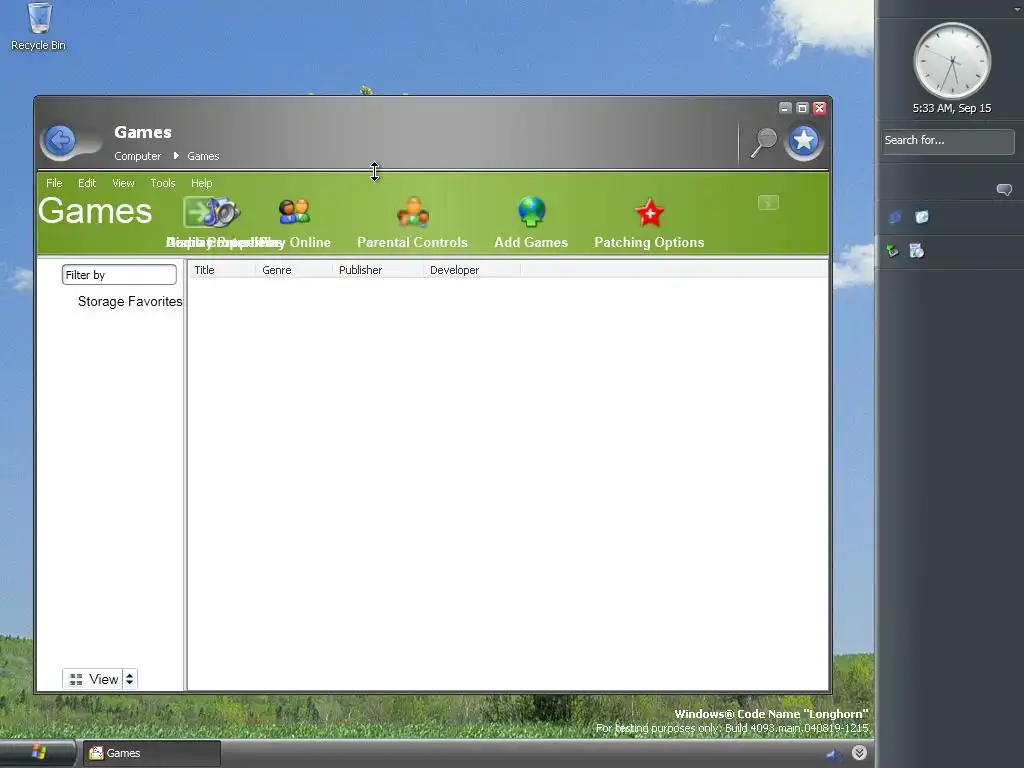Minimize the Games window
The image size is (1024, 768).
coord(786,108)
